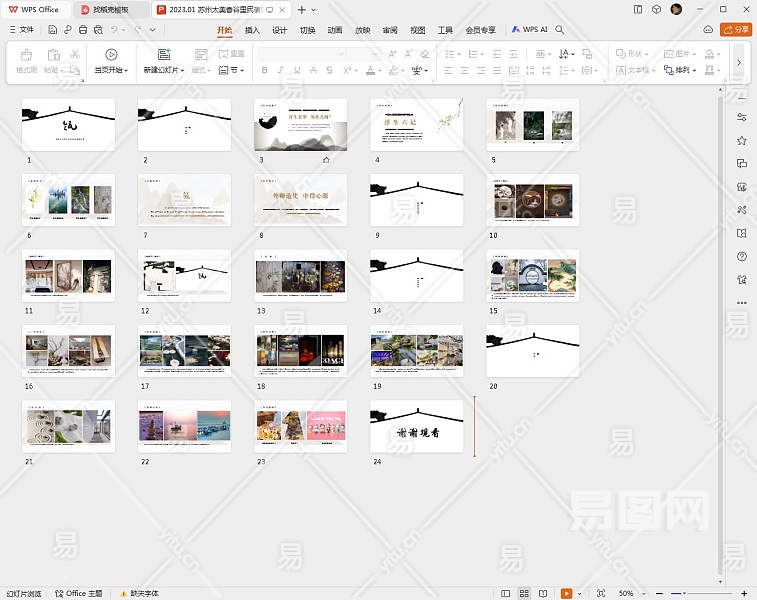The height and width of the screenshot is (600, 757).
Task: Click the 新建幻灯片 new slide icon
Action: click(163, 55)
